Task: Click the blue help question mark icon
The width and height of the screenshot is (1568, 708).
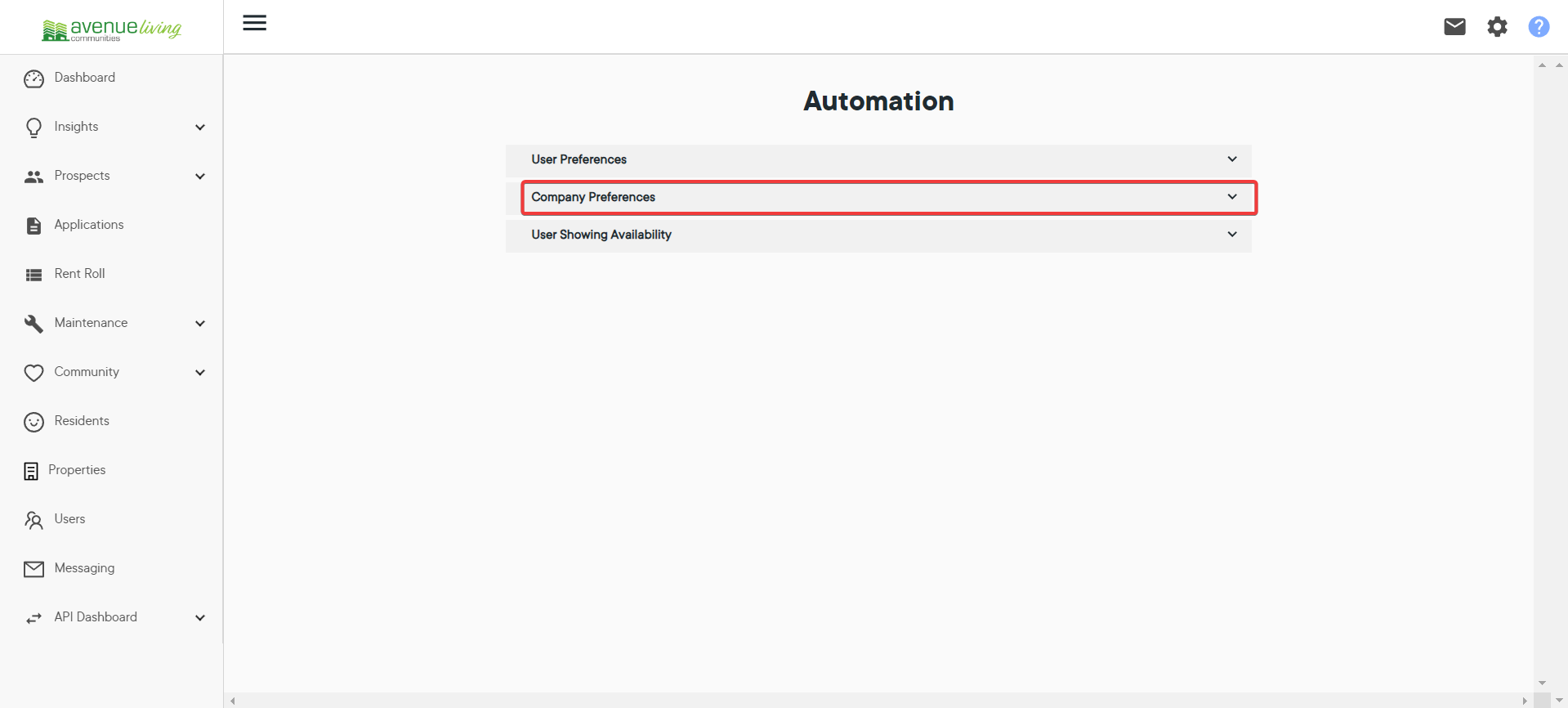Action: coord(1539,27)
